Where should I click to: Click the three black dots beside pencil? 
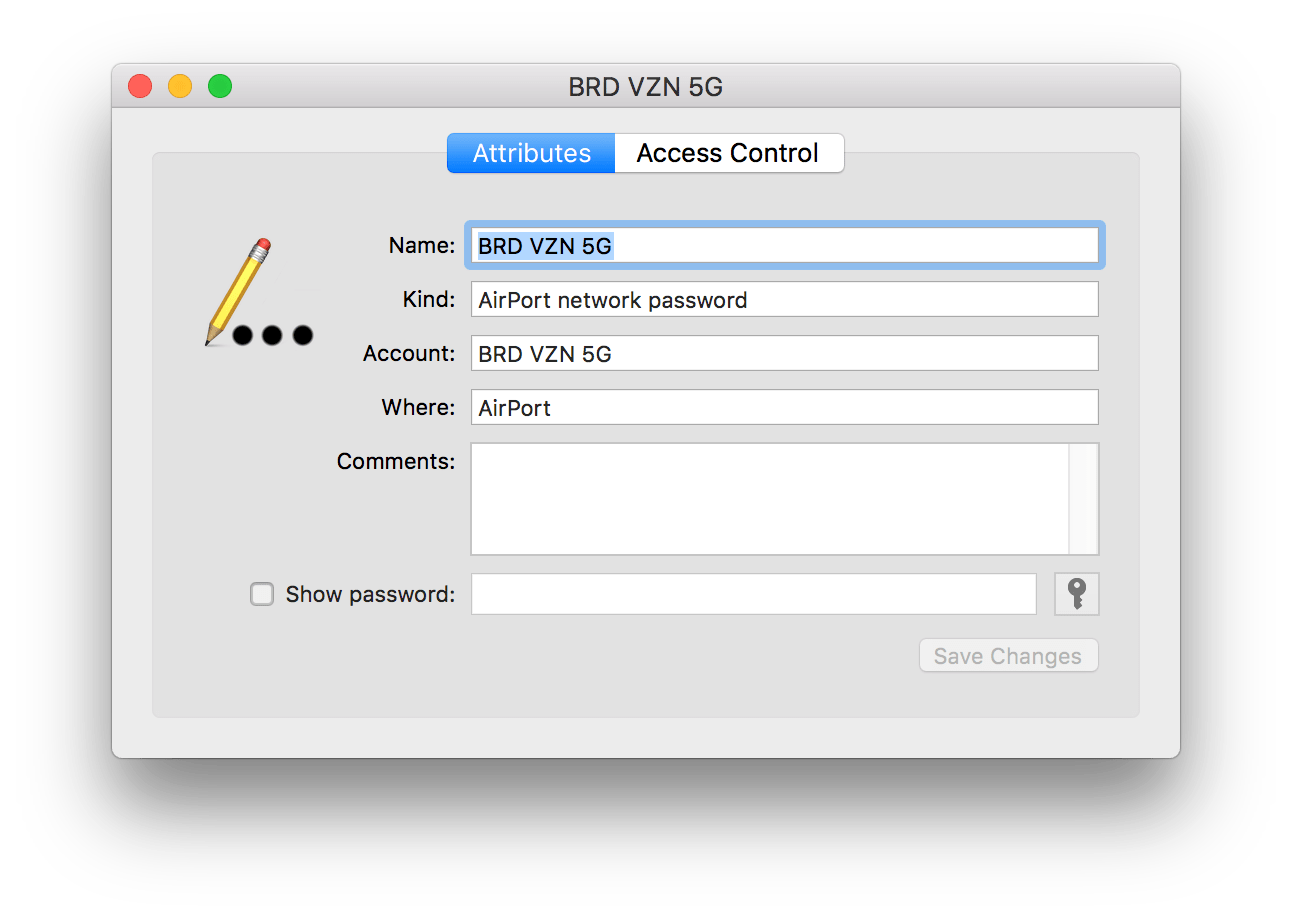coord(272,335)
